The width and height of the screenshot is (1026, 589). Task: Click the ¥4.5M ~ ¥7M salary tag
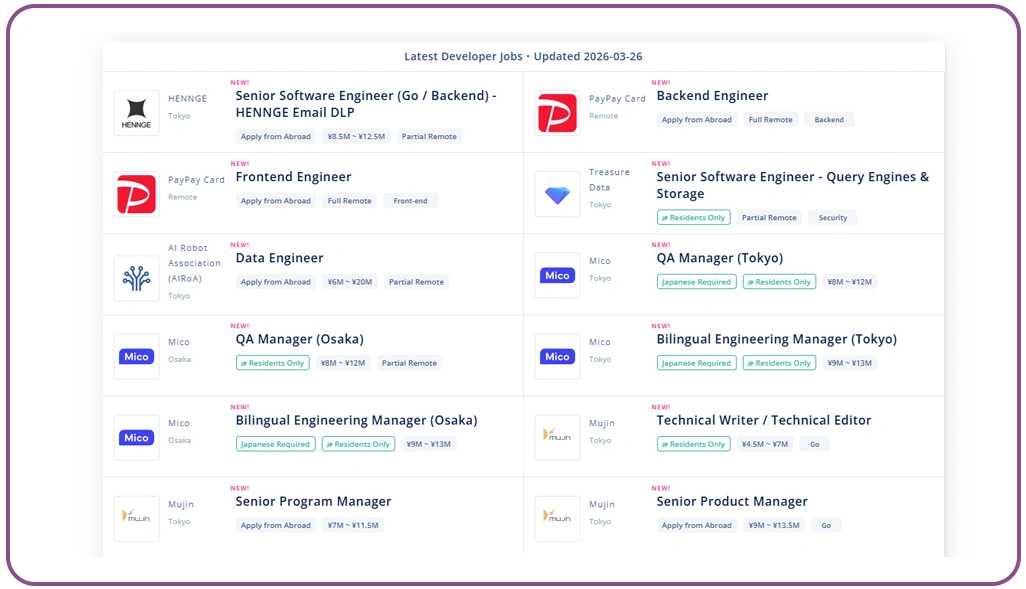765,444
